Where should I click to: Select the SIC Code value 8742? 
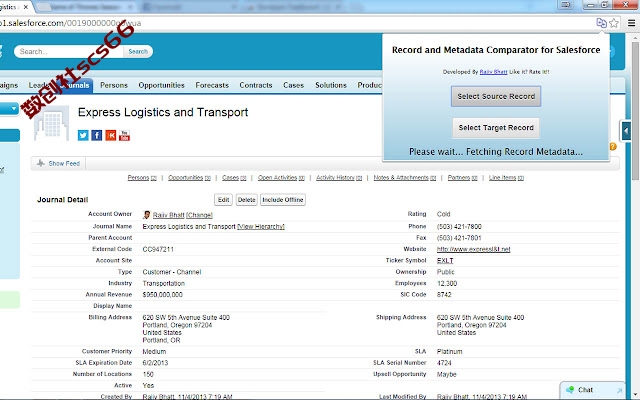tap(444, 295)
